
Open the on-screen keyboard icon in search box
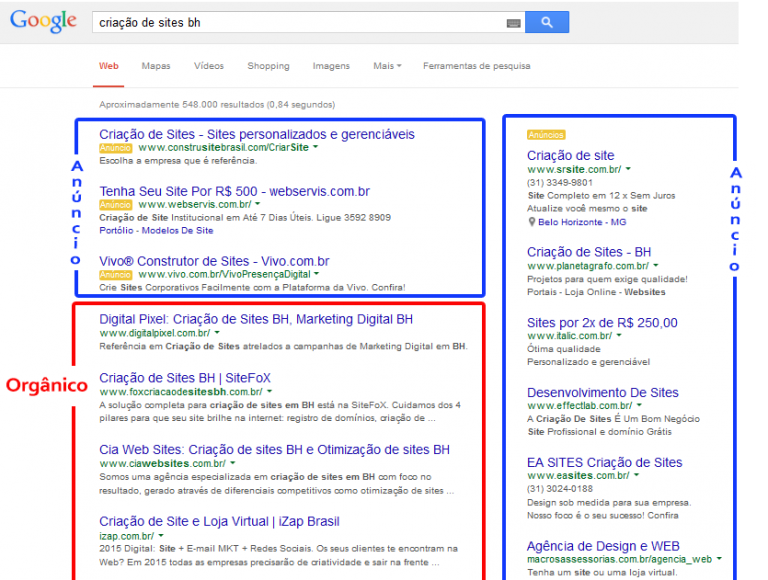(513, 23)
